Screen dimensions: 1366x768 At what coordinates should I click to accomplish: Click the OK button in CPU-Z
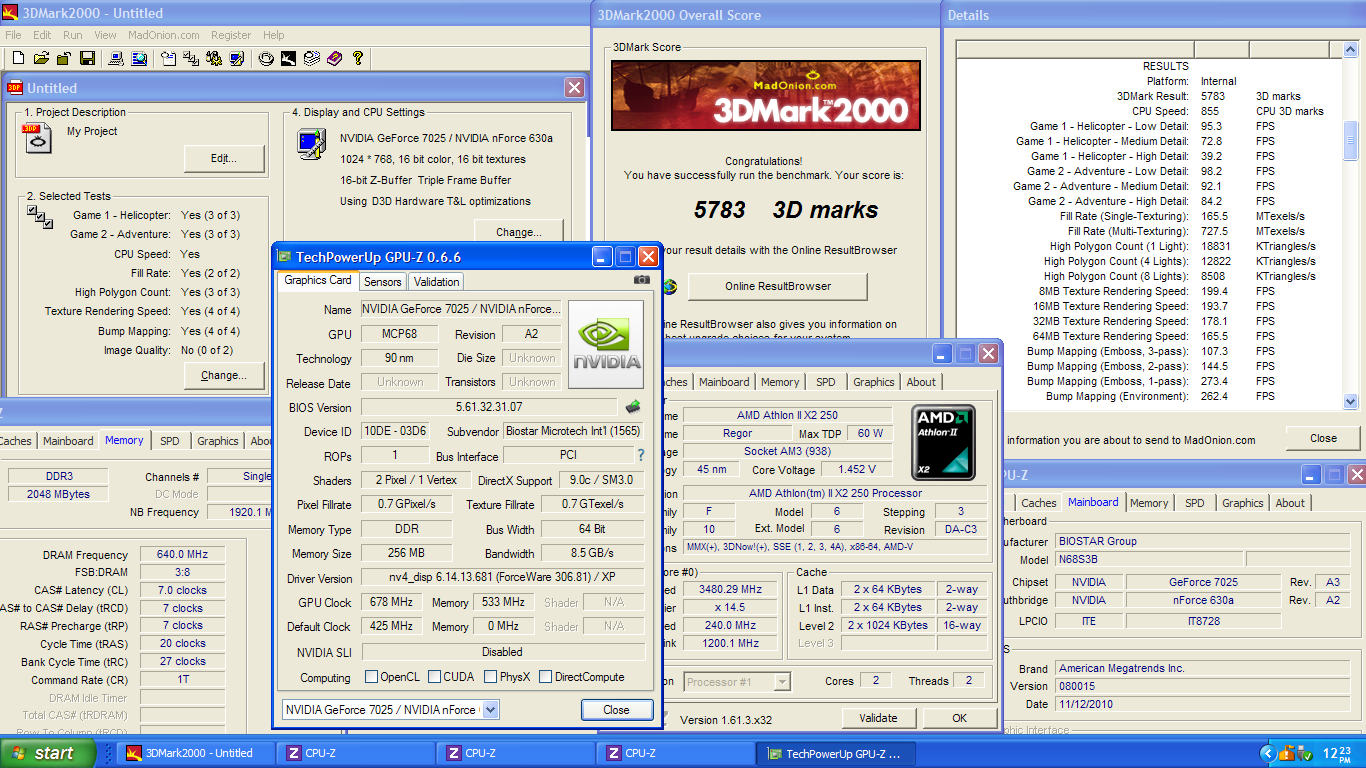click(x=959, y=718)
